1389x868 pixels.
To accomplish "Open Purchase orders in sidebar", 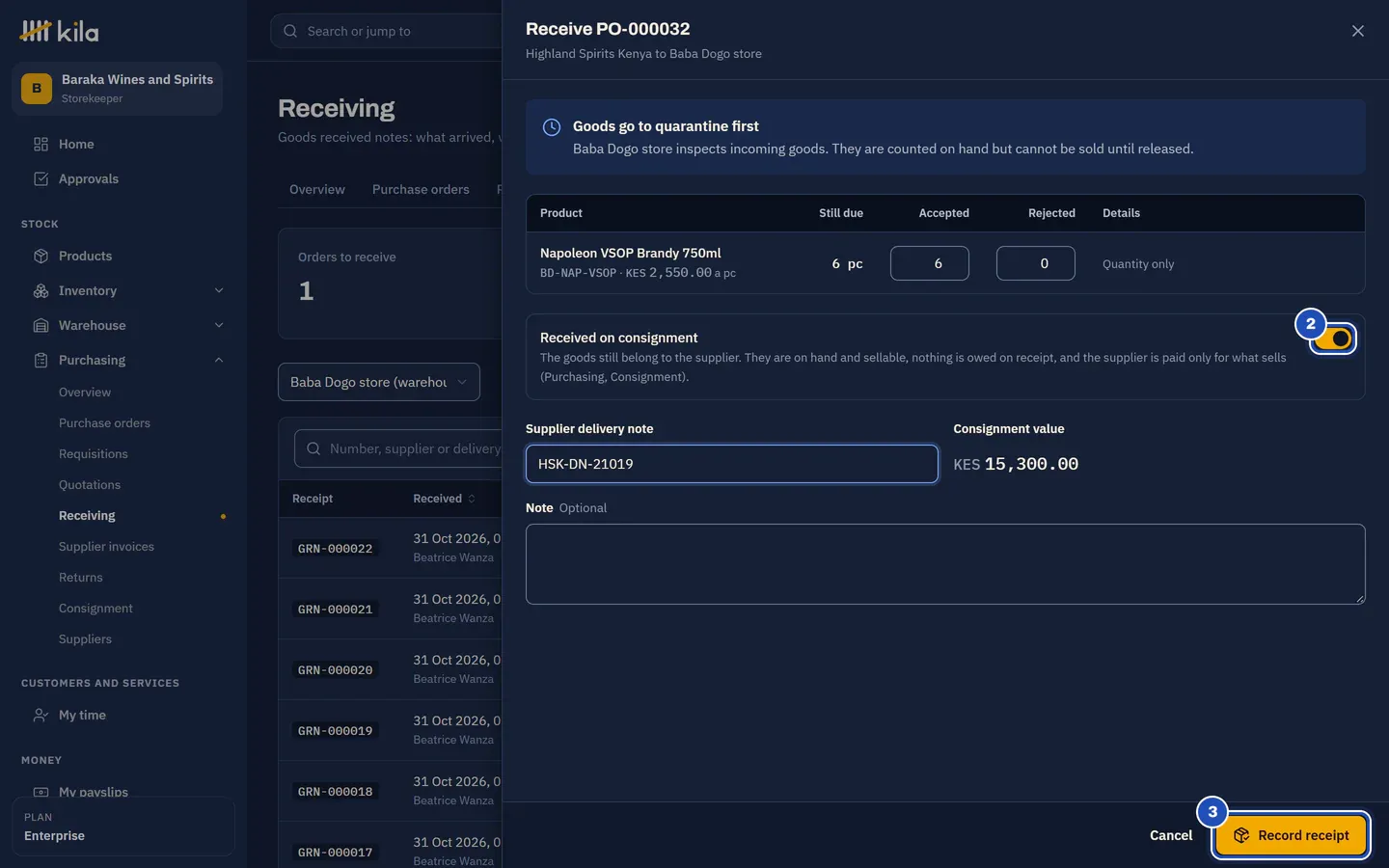I will [104, 422].
